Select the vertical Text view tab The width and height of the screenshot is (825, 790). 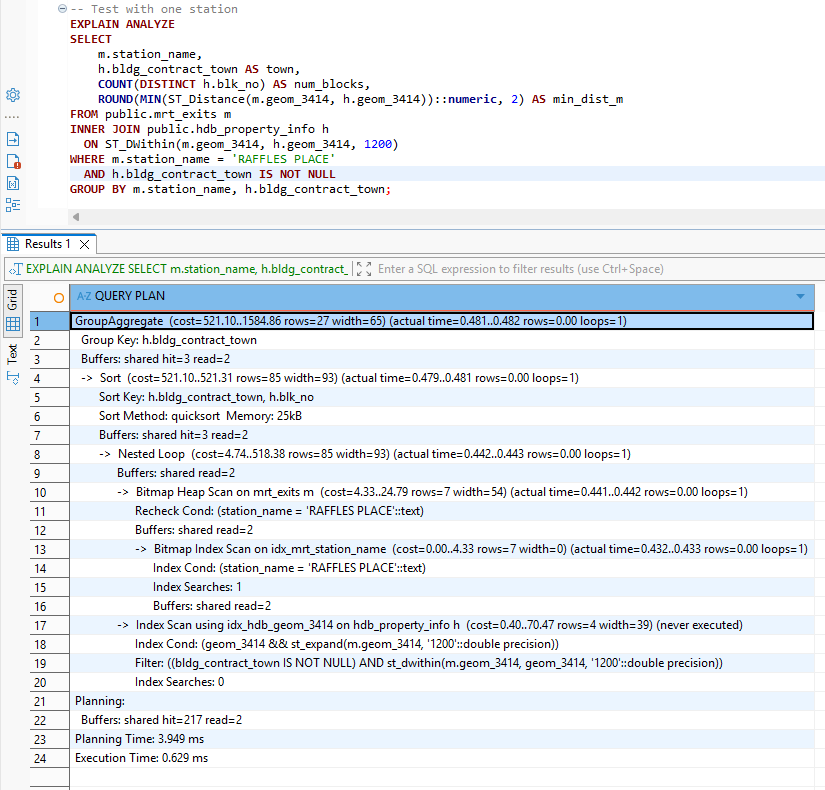(13, 354)
